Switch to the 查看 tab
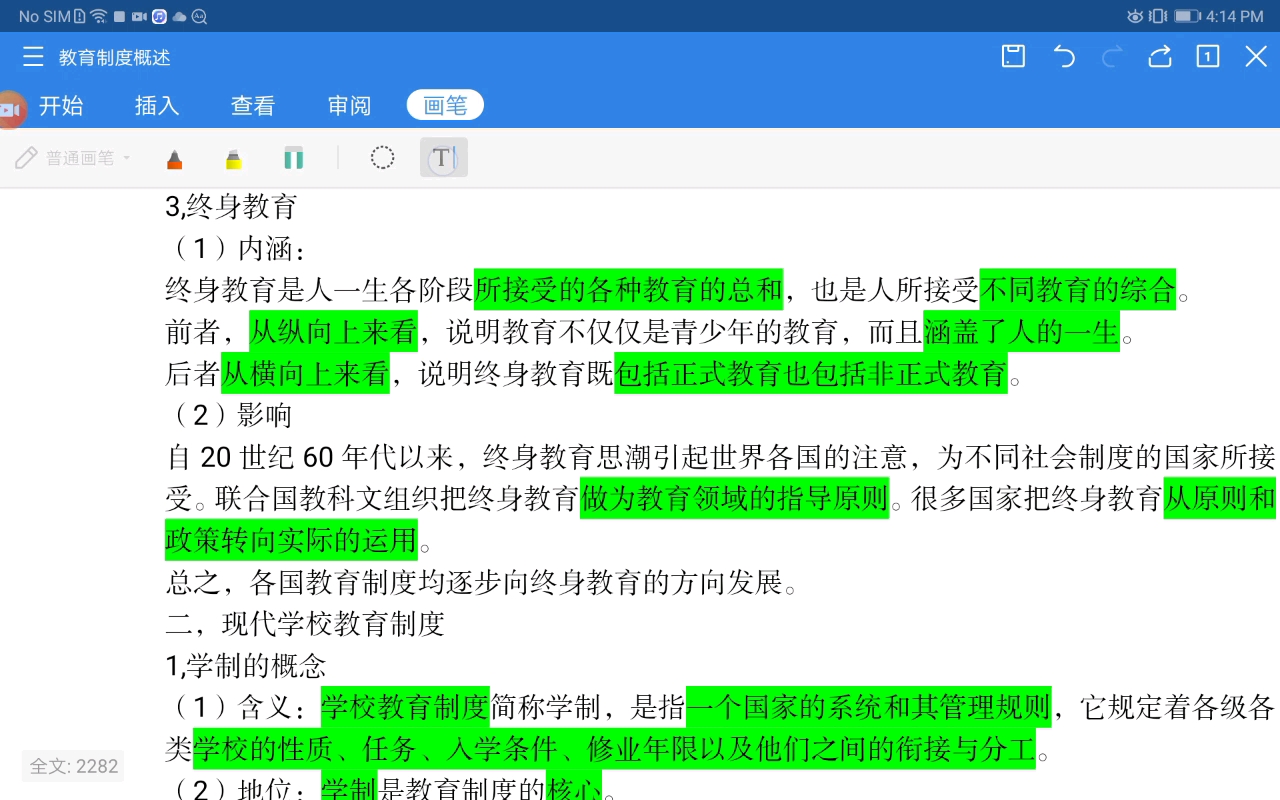This screenshot has height=800, width=1280. coord(253,105)
